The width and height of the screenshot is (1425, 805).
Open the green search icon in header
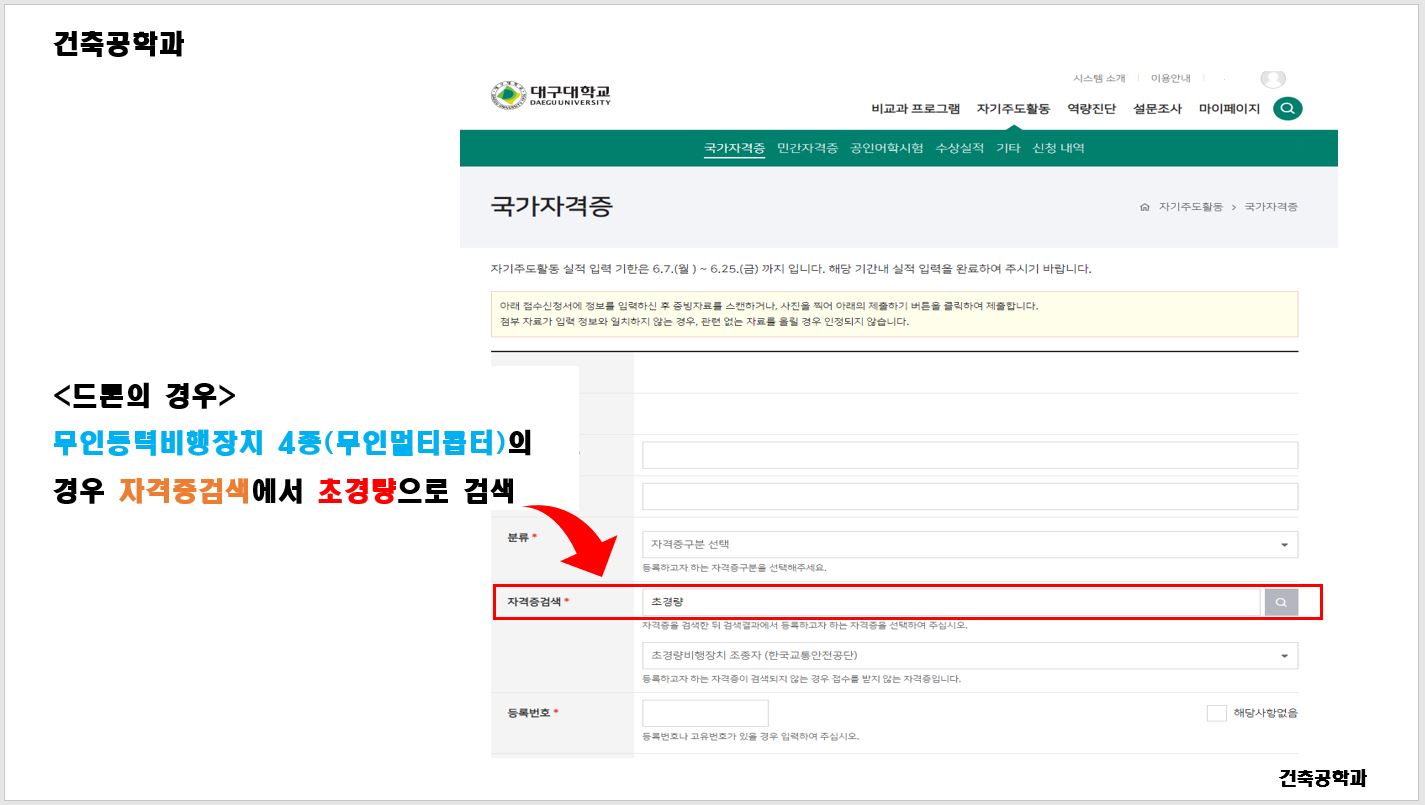pos(1288,108)
